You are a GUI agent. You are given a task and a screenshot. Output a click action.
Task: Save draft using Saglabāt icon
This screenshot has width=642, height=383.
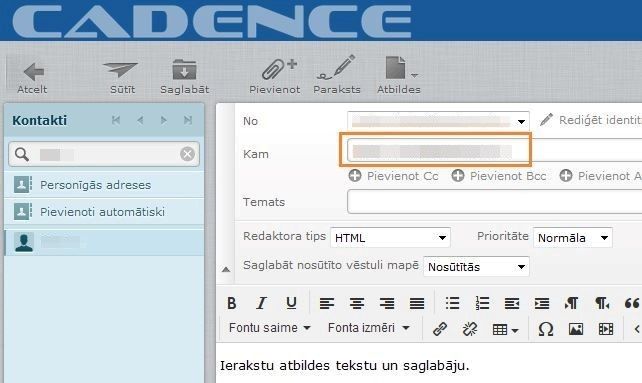coord(184,76)
